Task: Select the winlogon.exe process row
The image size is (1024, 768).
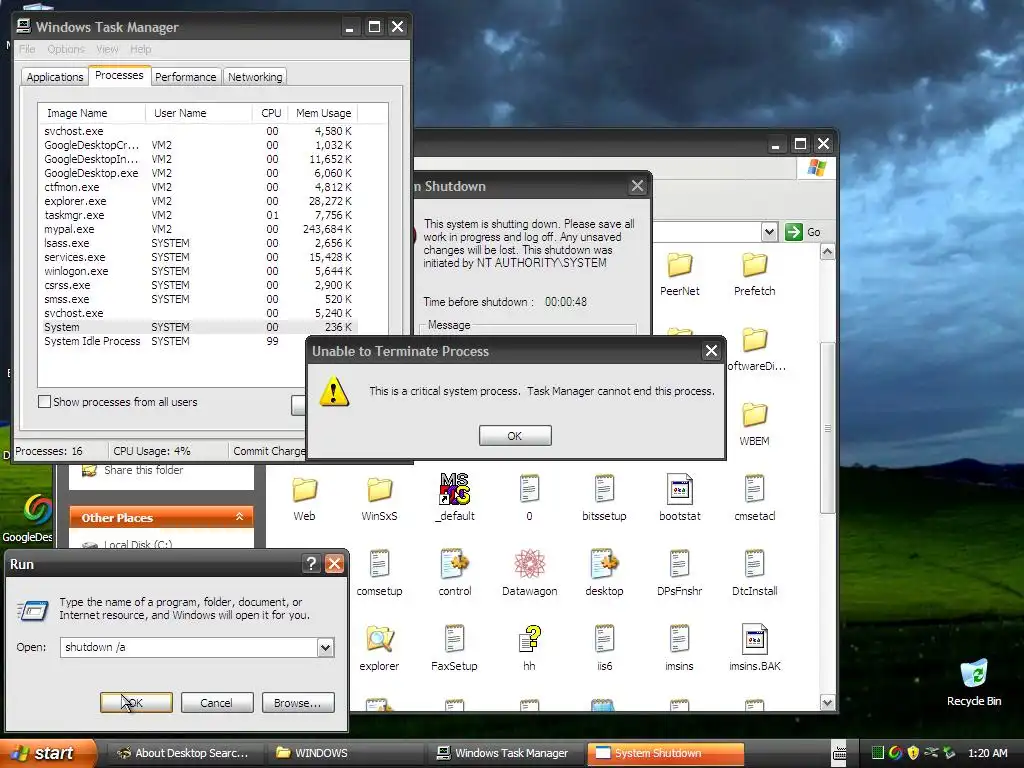Action: (198, 271)
